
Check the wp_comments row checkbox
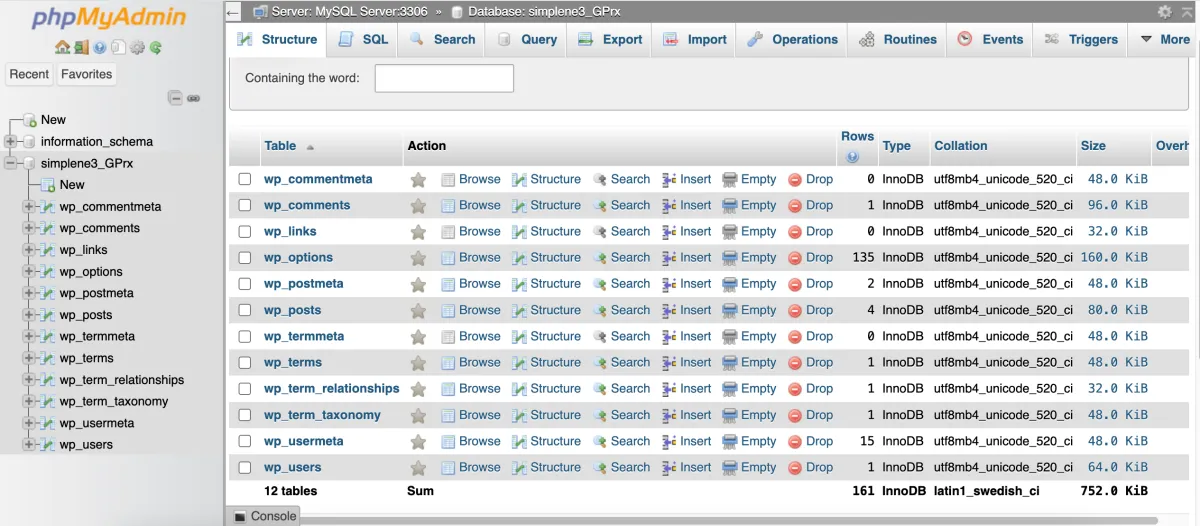click(245, 205)
